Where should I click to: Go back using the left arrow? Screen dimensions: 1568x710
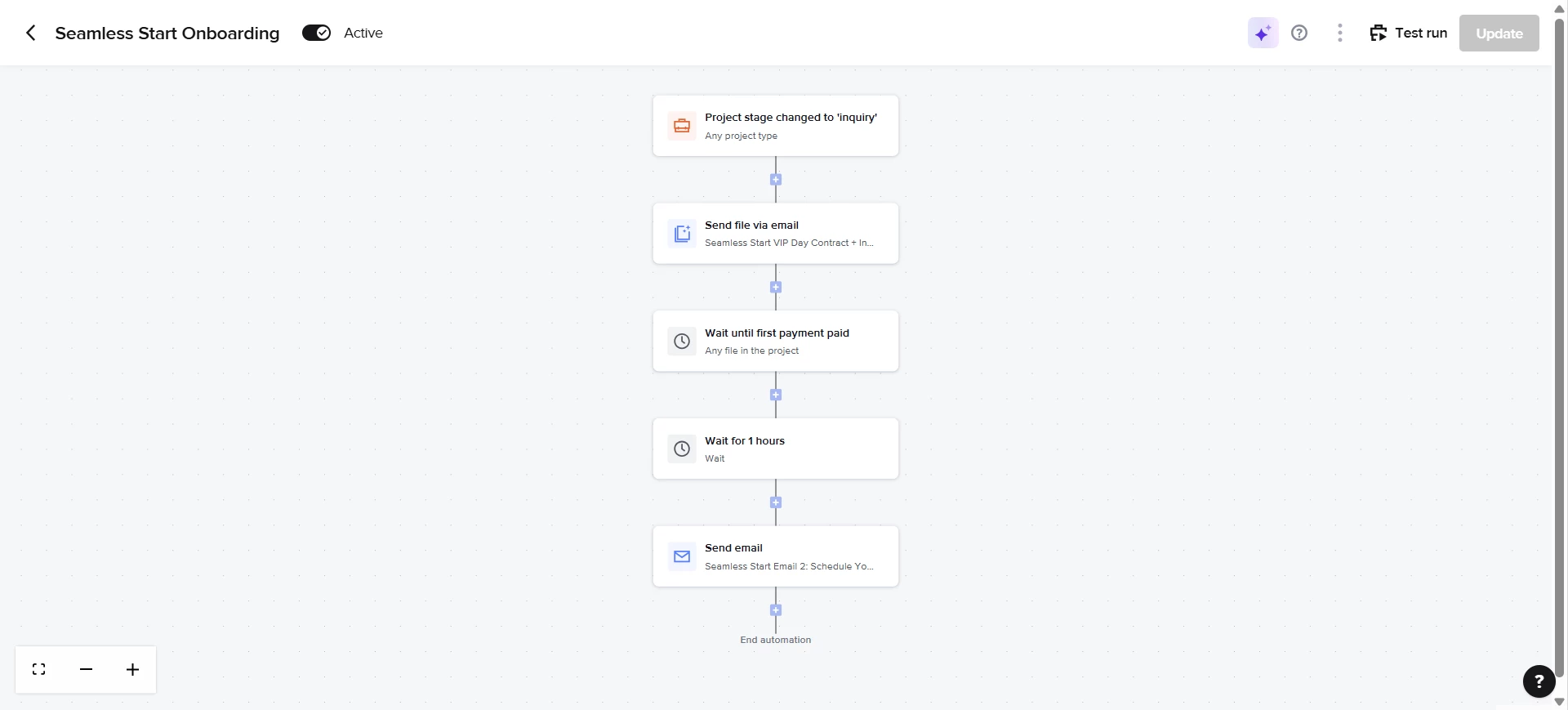(30, 33)
